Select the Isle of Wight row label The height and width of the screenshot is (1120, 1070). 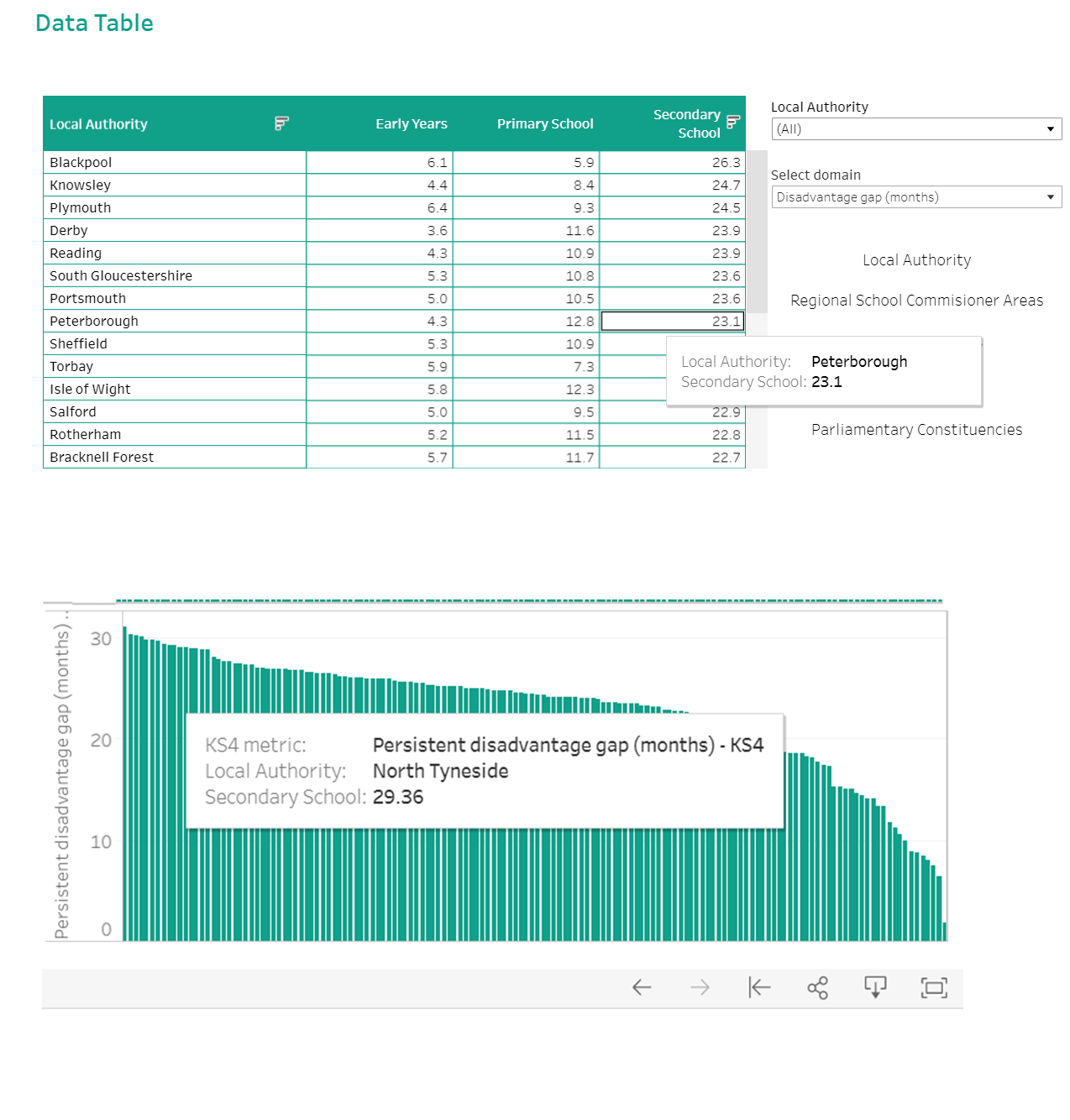coord(90,390)
